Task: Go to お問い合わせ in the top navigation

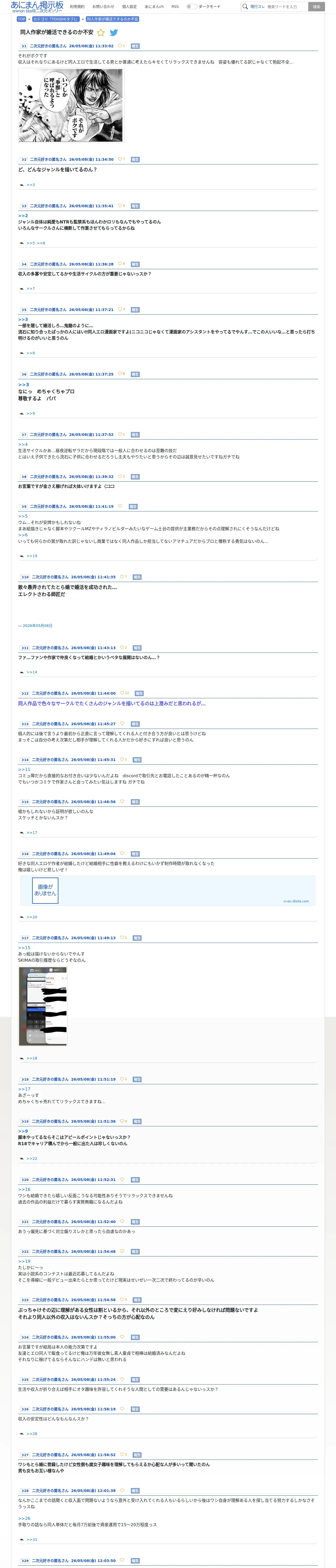Action: [104, 7]
